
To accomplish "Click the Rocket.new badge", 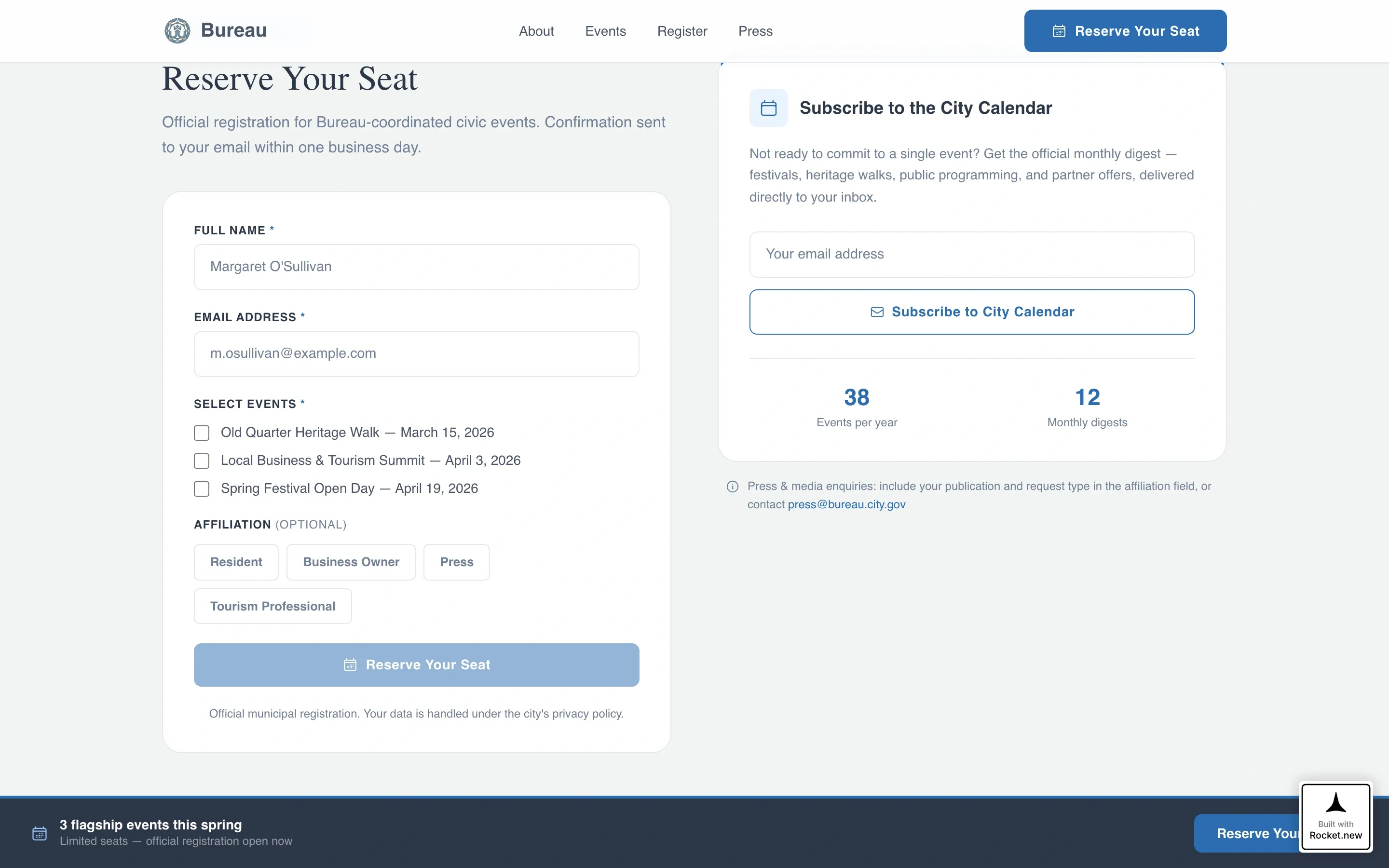I will click(x=1335, y=816).
